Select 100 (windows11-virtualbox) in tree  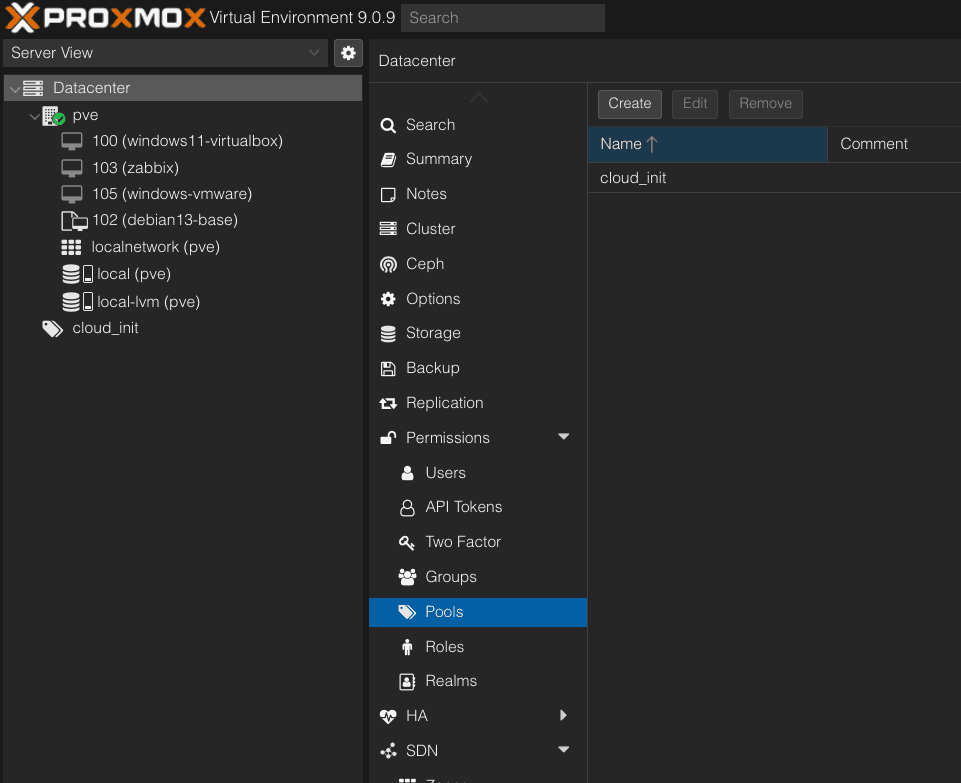[x=188, y=141]
